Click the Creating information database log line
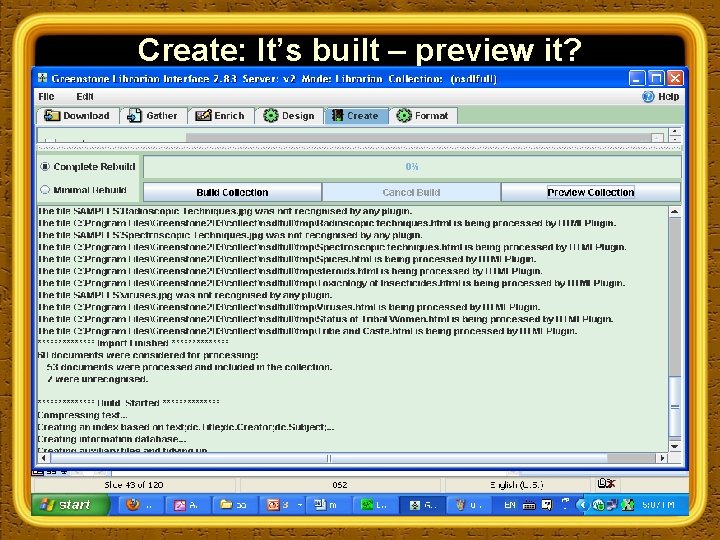Viewport: 720px width, 540px height. tap(112, 439)
